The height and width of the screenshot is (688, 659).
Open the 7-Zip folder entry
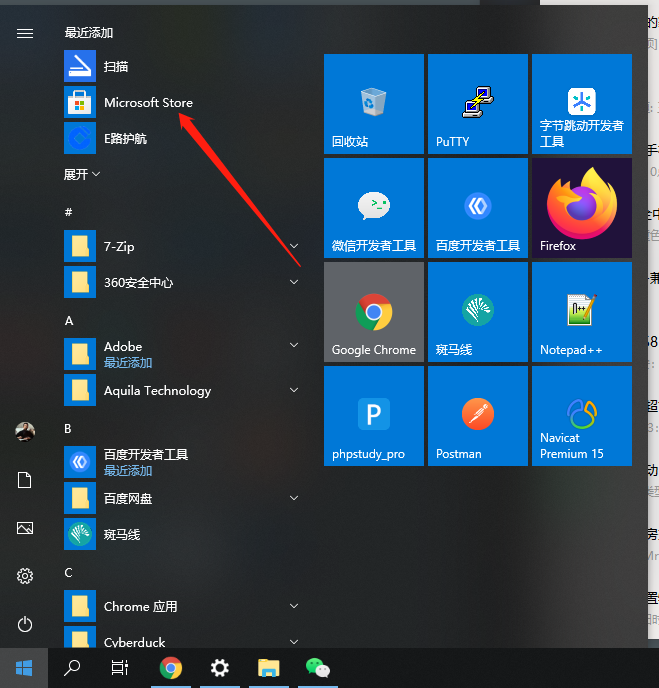[183, 246]
